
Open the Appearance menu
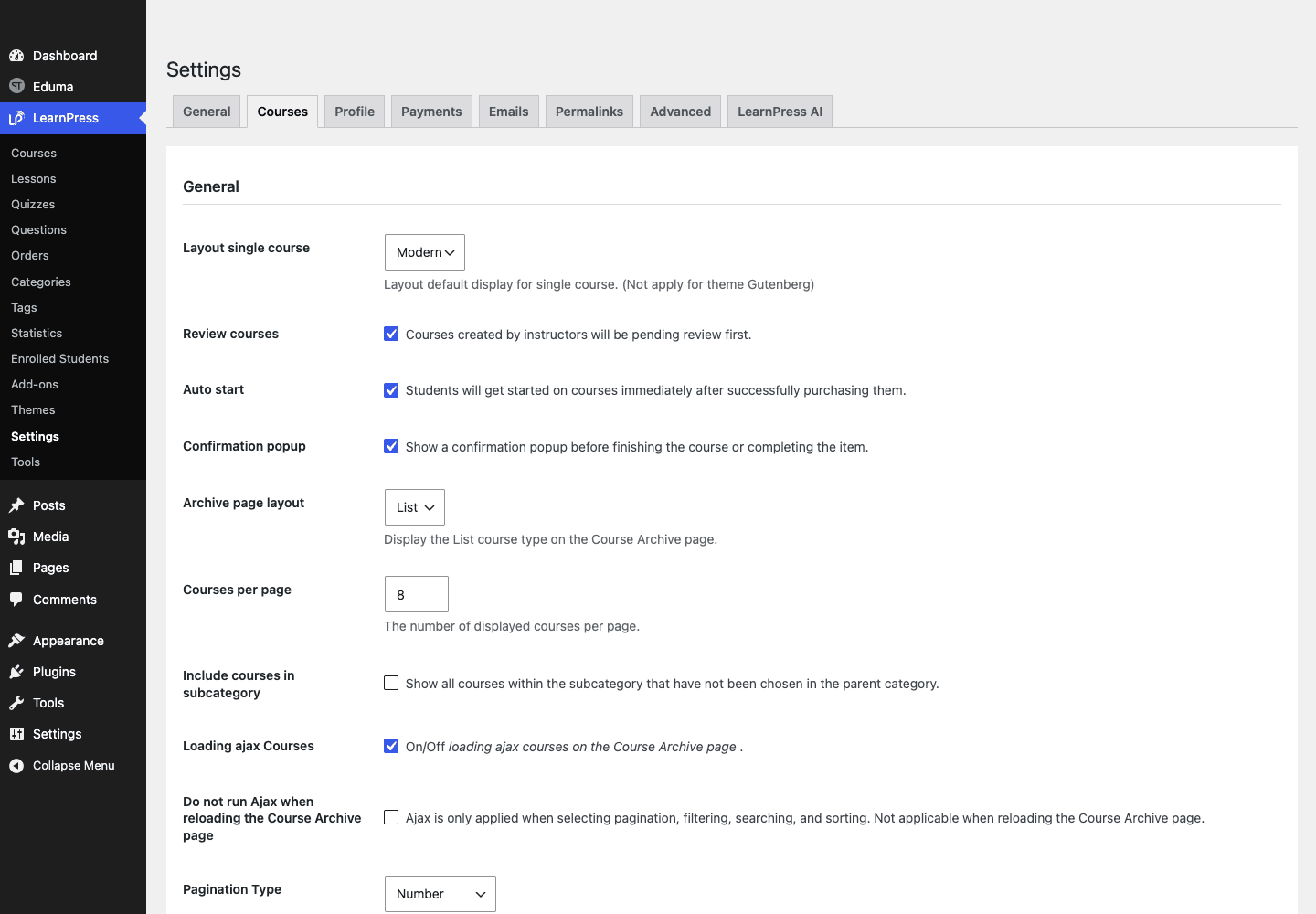tap(73, 641)
